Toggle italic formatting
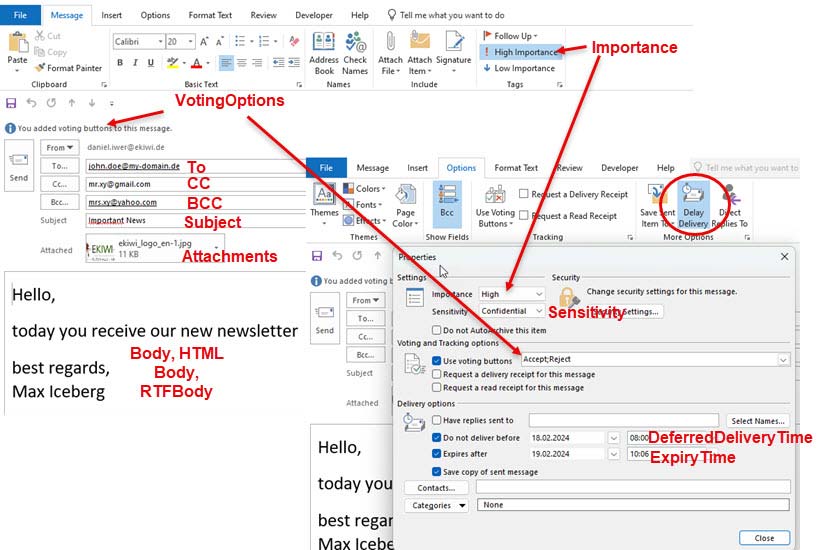 (135, 63)
